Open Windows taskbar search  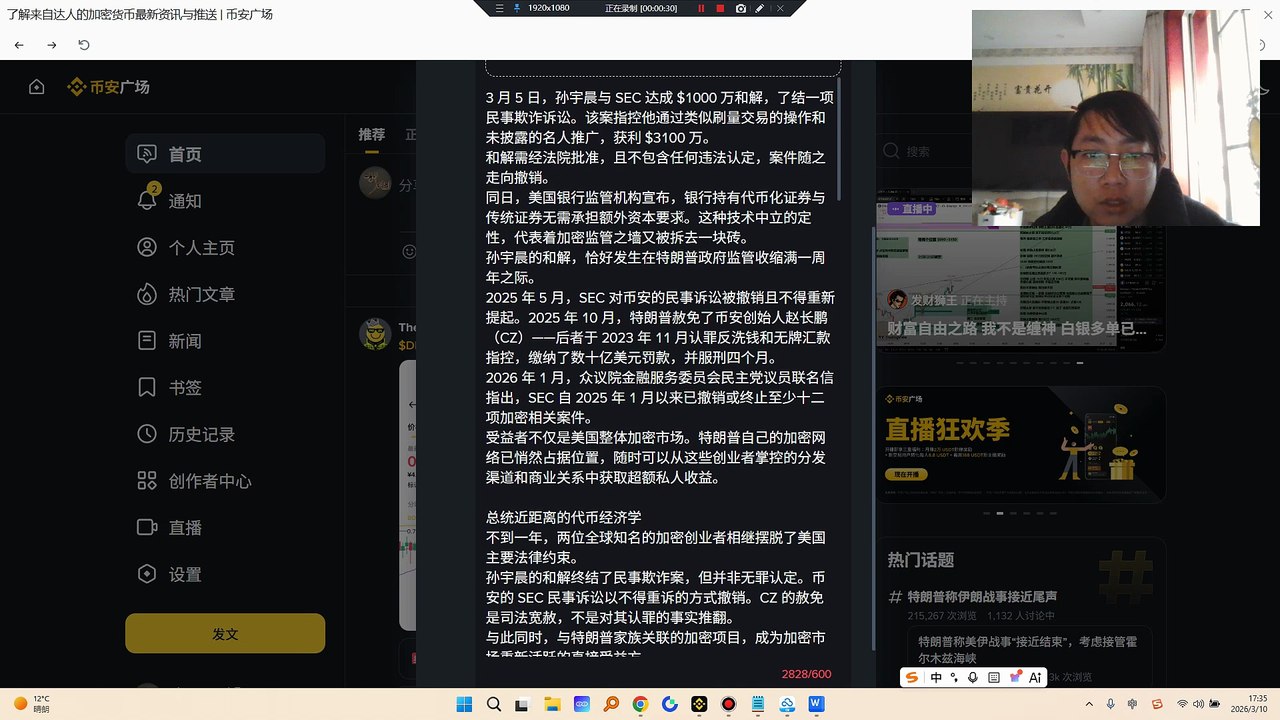pyautogui.click(x=493, y=704)
